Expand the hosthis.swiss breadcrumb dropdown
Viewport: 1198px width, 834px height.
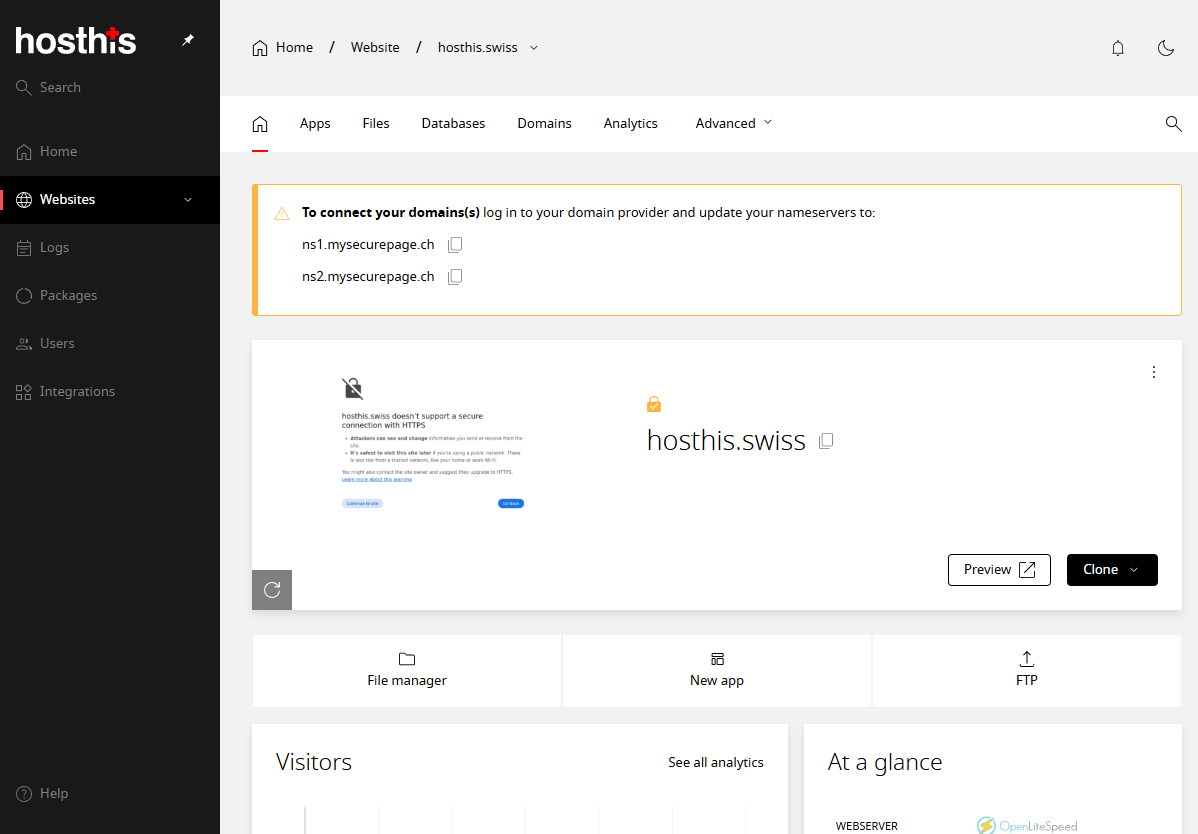534,47
